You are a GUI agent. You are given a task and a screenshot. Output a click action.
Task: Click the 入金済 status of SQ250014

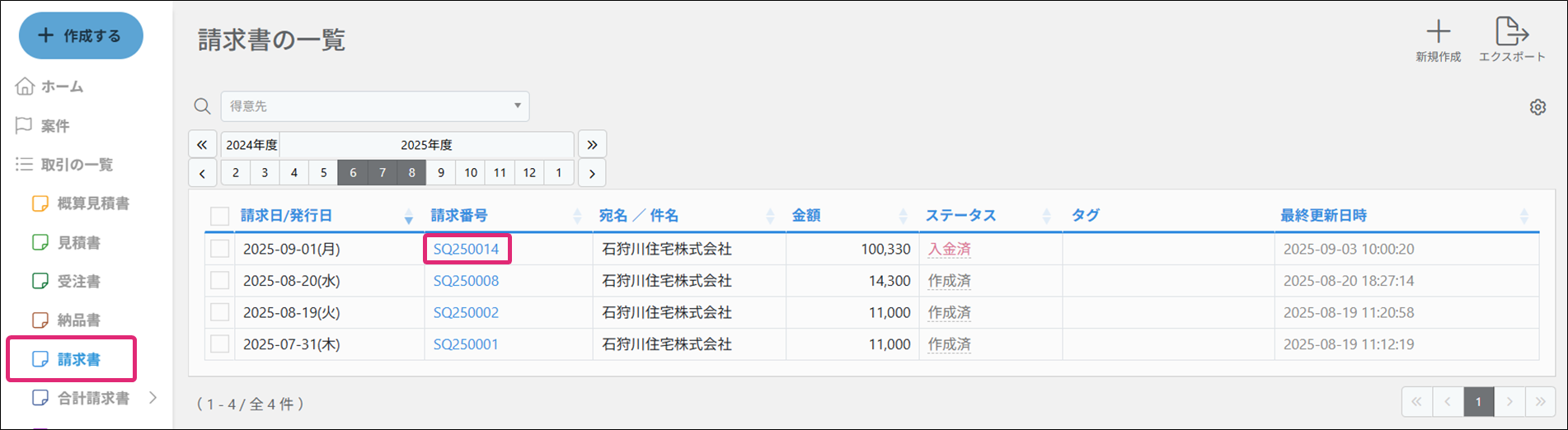[949, 249]
